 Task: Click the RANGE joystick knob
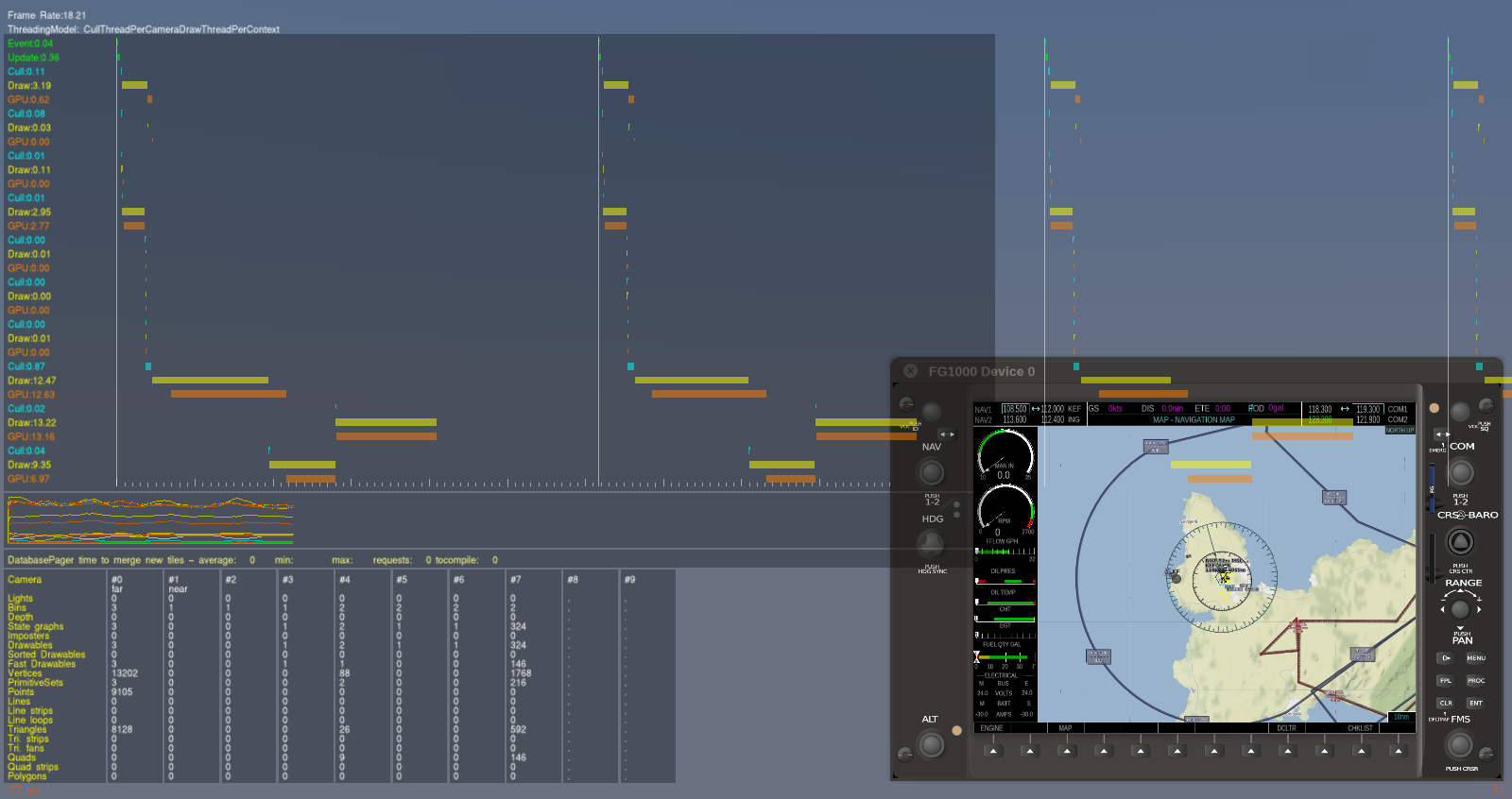(x=1460, y=609)
